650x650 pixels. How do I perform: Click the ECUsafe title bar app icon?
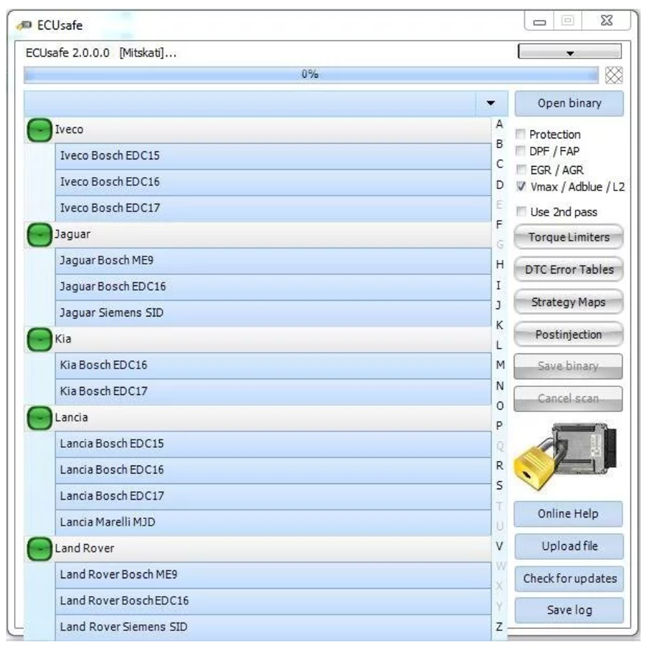(24, 25)
